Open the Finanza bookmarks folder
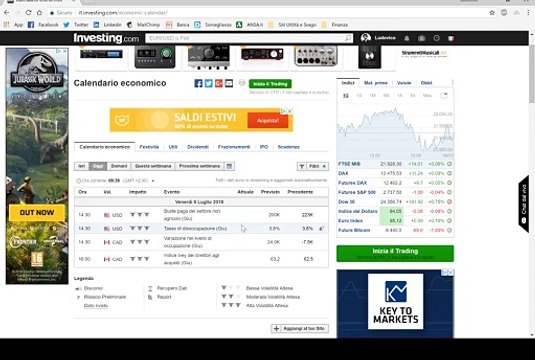535x360 pixels. 335,25
